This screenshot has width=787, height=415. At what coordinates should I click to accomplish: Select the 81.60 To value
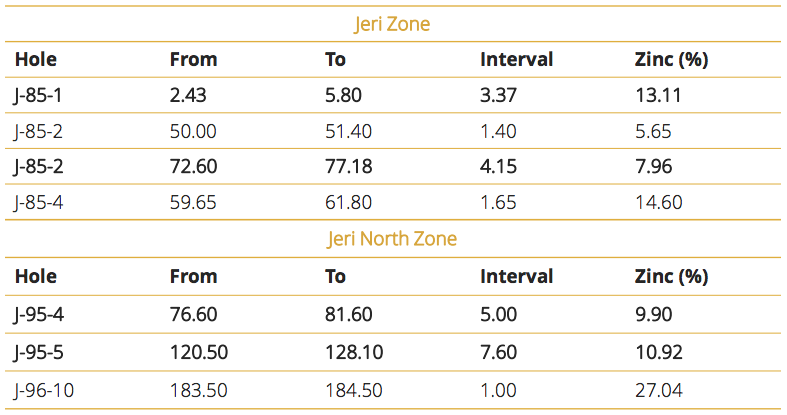tap(348, 314)
